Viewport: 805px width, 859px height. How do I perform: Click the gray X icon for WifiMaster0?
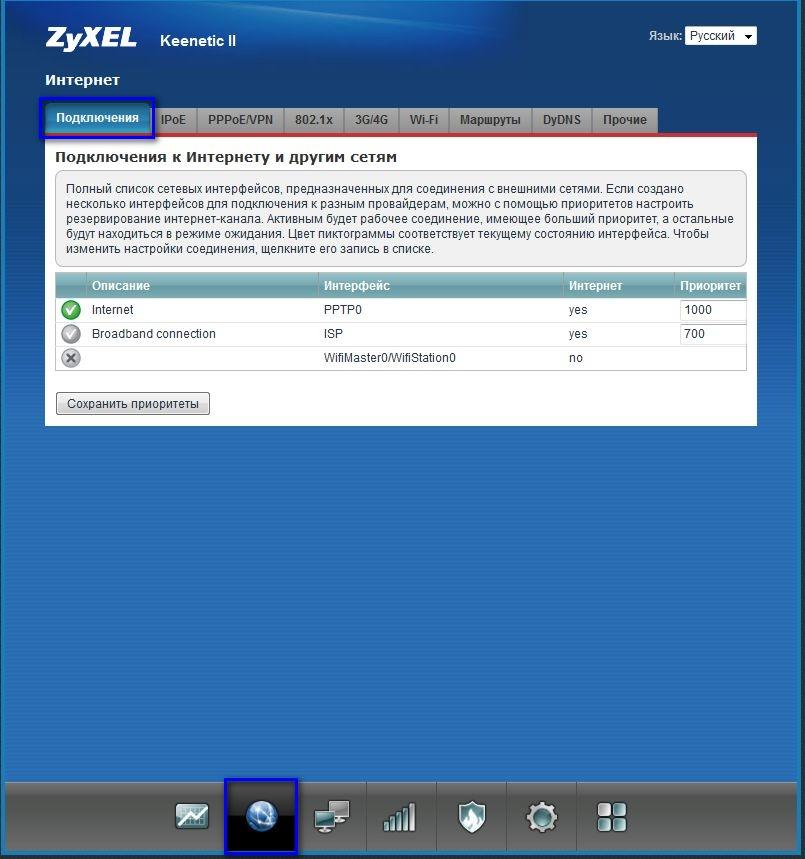pos(71,358)
